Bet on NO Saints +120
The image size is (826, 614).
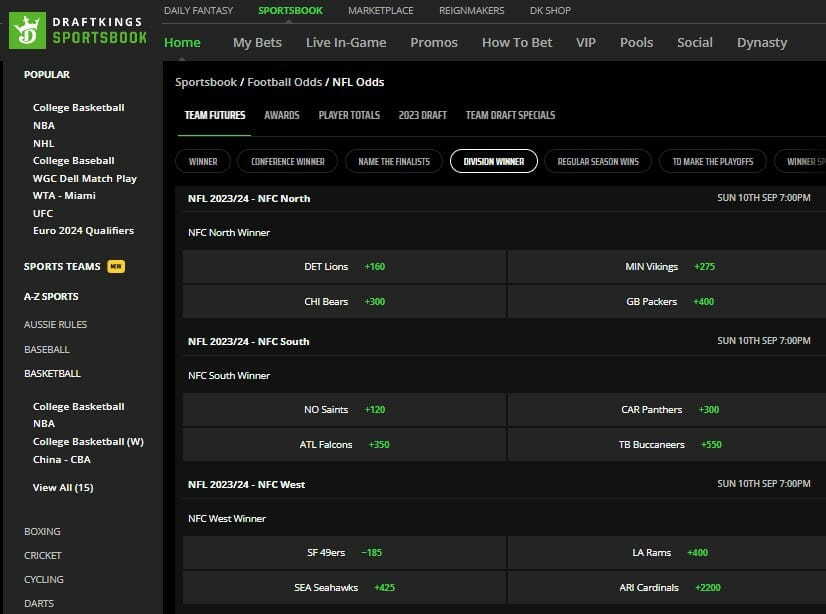tap(345, 410)
